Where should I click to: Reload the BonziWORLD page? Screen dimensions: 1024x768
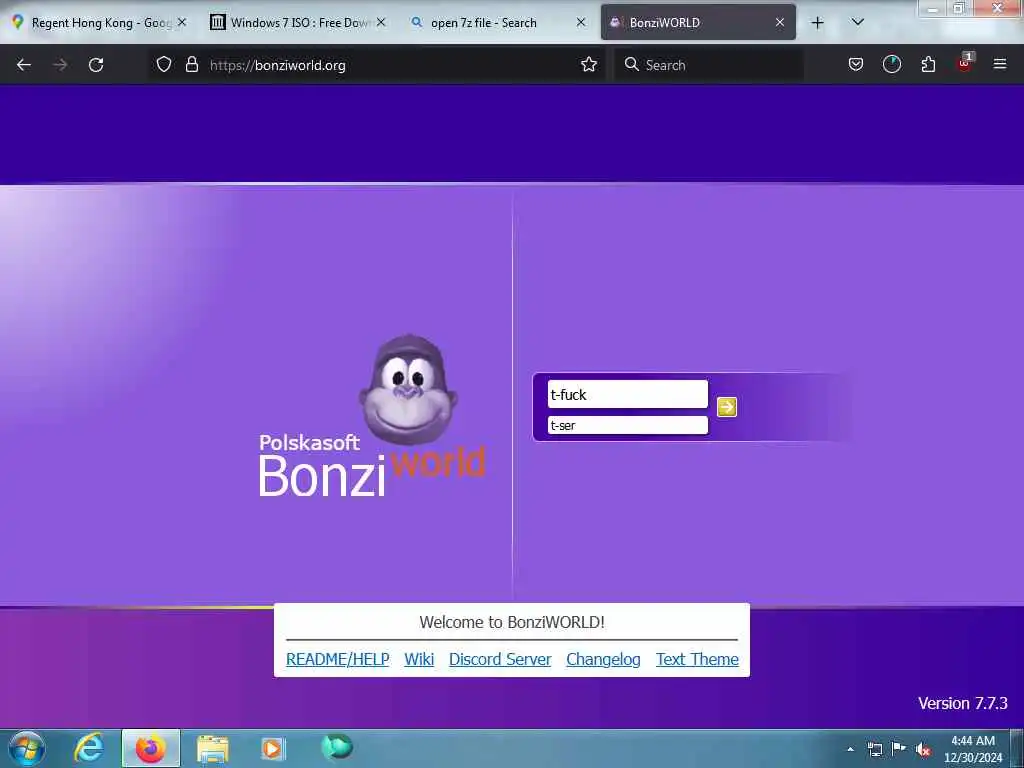tap(96, 65)
